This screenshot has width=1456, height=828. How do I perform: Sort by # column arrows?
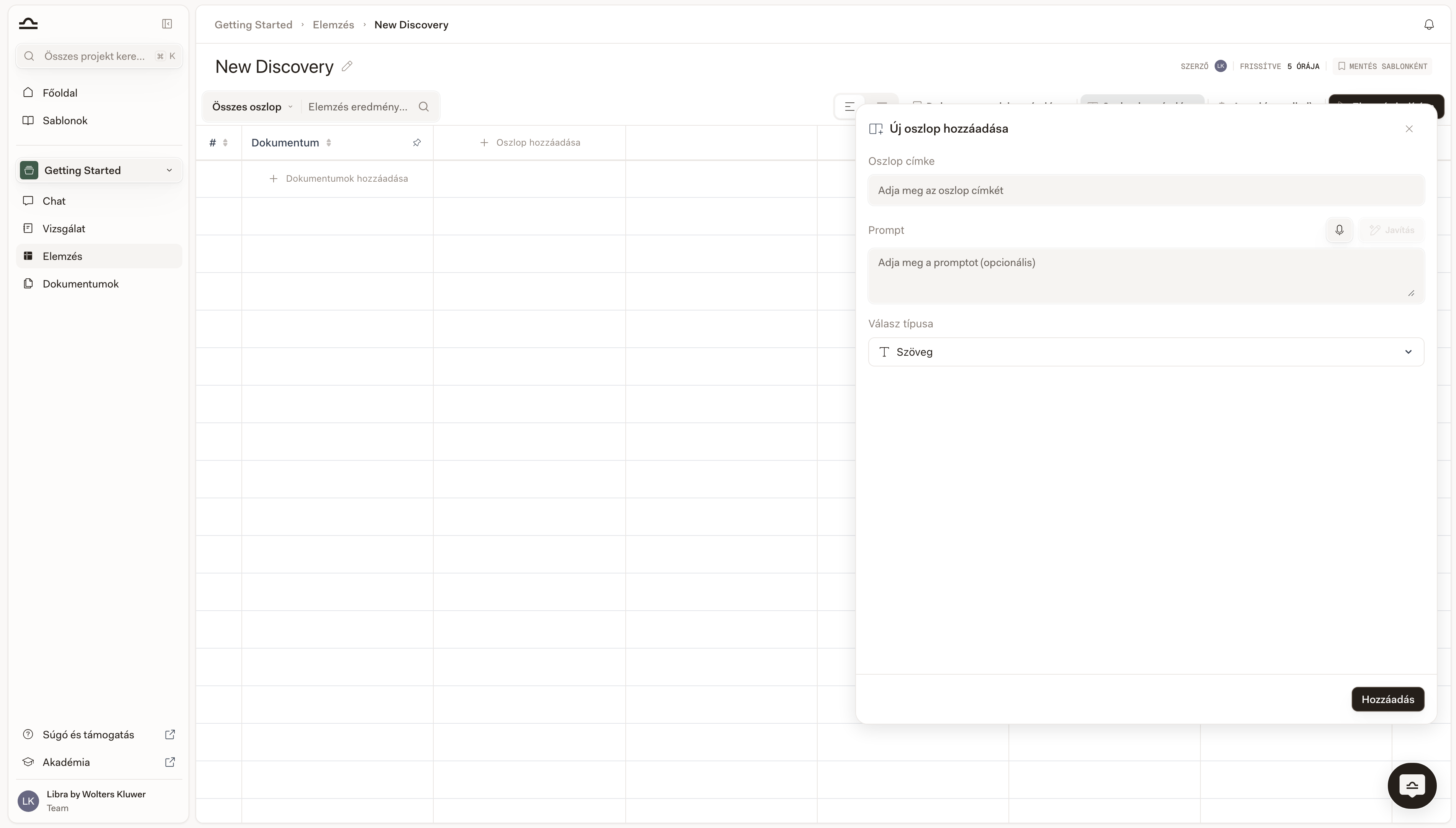coord(226,143)
